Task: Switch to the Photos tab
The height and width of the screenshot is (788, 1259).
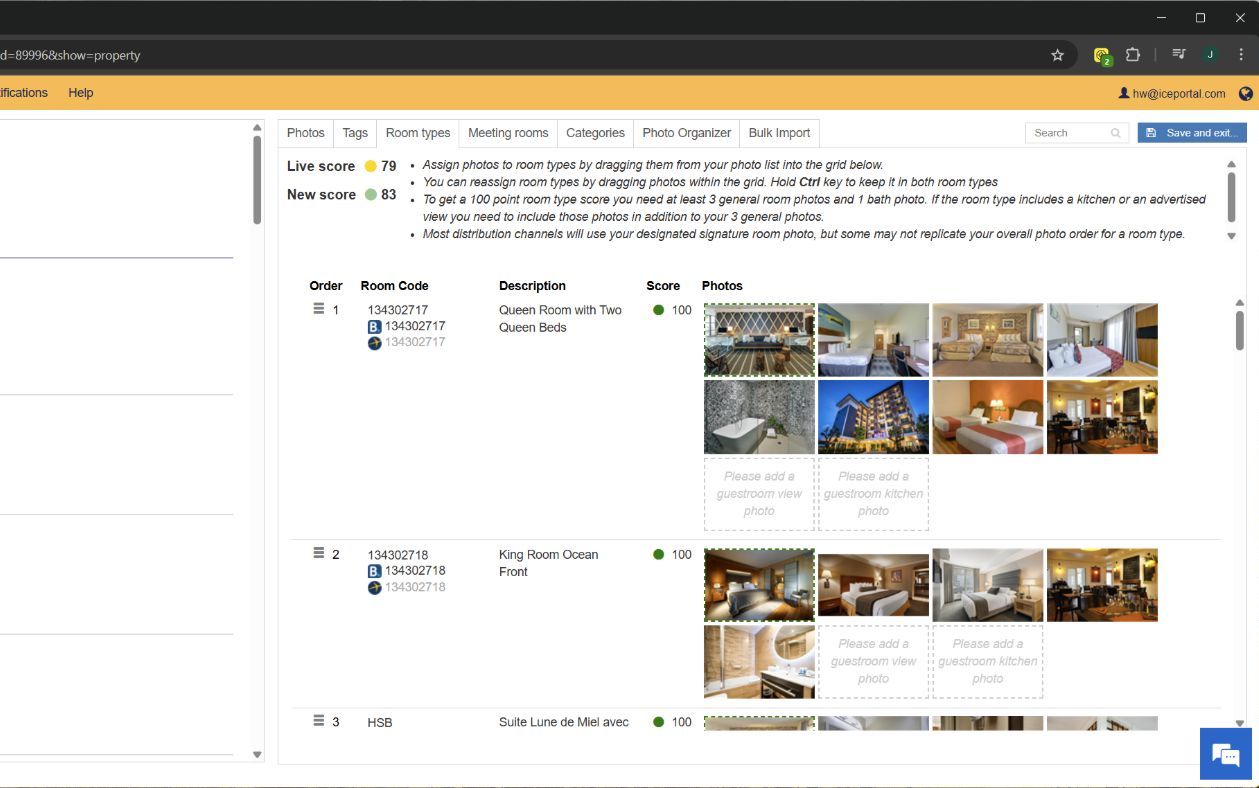Action: [305, 133]
